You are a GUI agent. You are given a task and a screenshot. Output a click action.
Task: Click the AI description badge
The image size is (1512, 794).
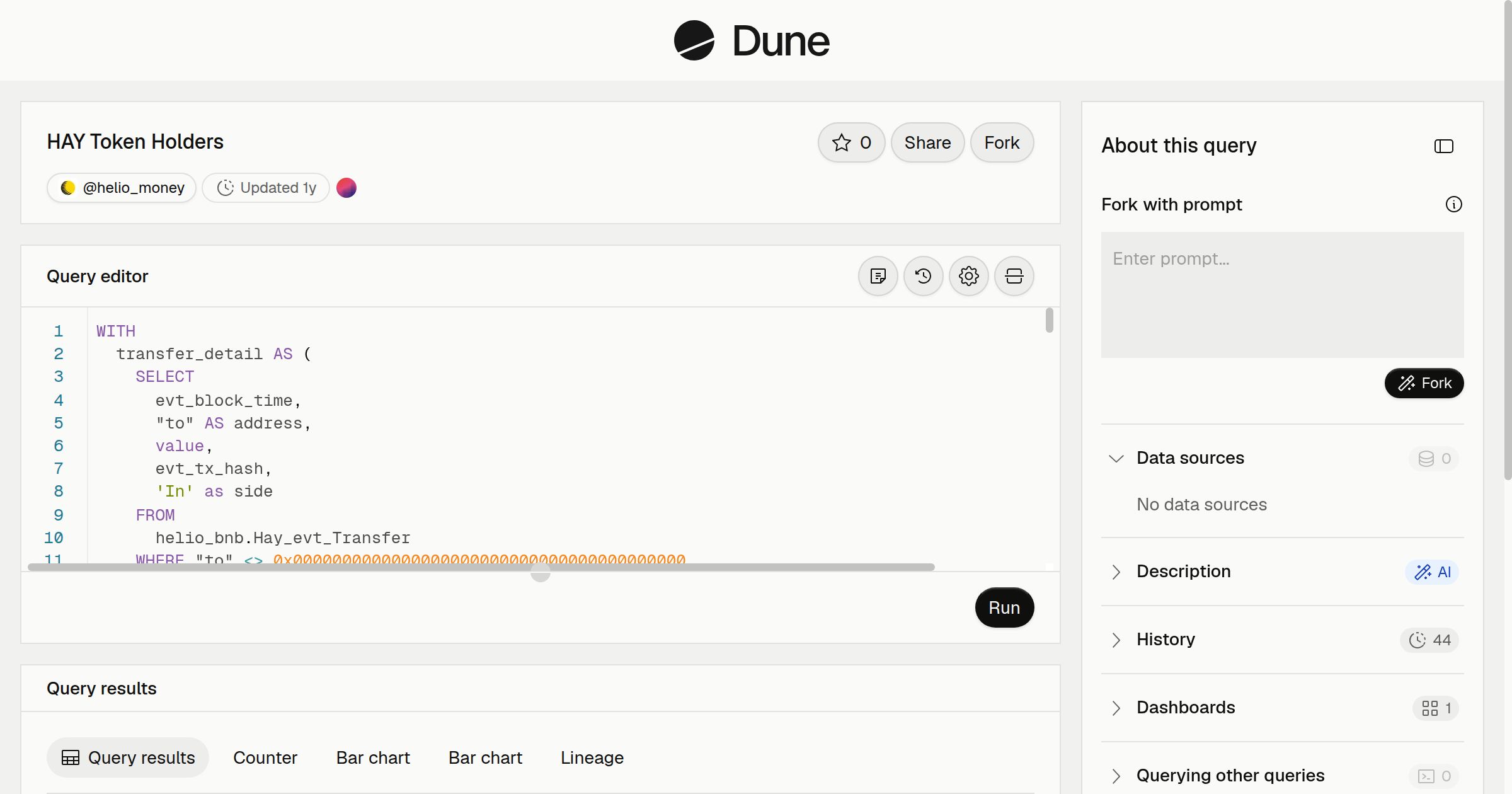pos(1432,572)
